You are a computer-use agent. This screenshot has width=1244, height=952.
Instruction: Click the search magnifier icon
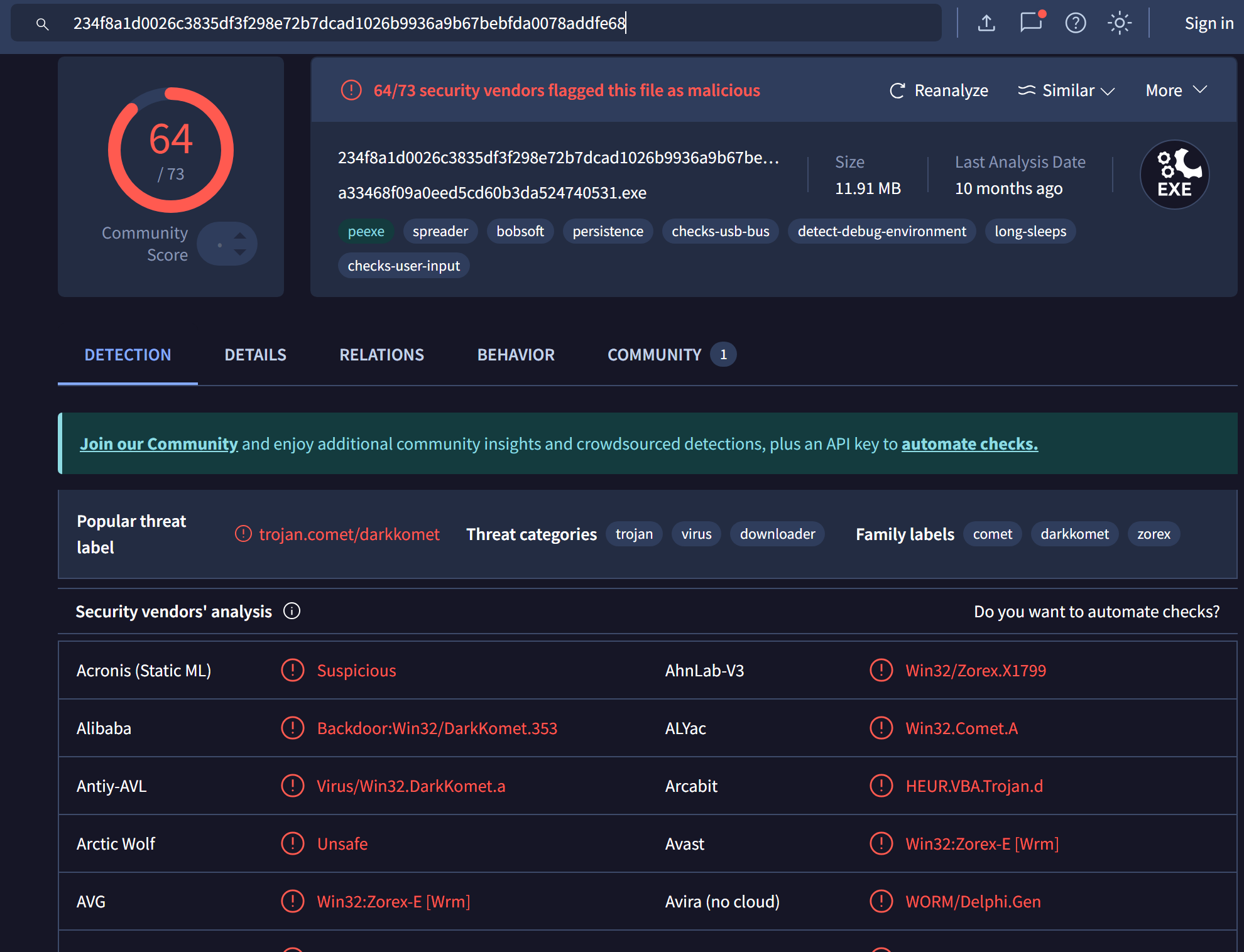tap(42, 24)
